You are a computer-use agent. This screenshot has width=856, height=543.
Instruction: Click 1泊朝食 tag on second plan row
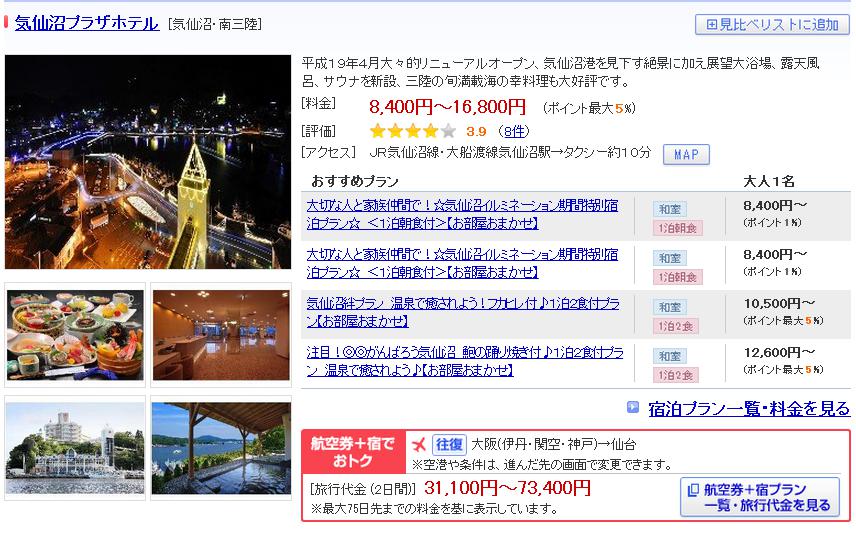(x=677, y=277)
